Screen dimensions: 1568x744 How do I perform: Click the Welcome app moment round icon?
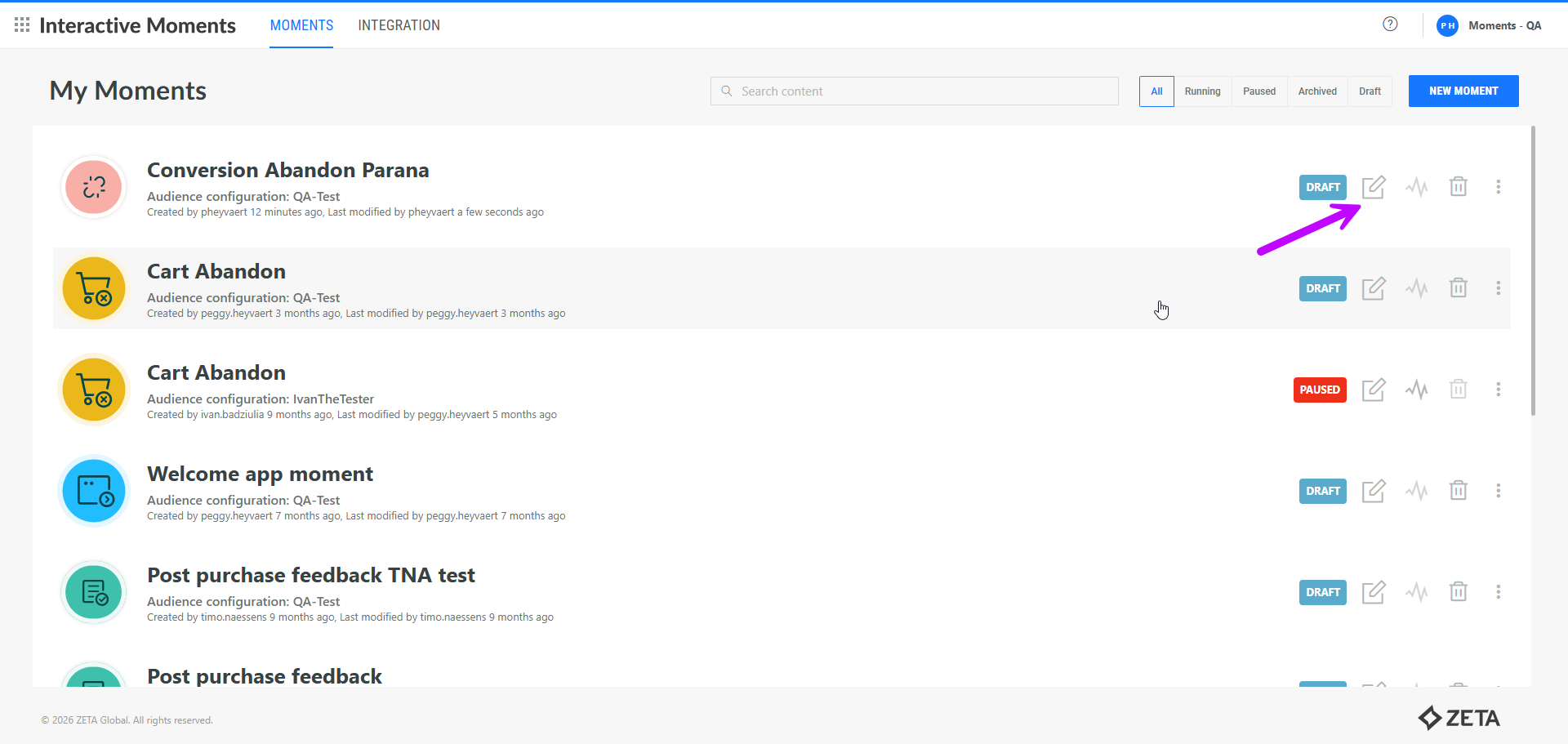[x=94, y=491]
